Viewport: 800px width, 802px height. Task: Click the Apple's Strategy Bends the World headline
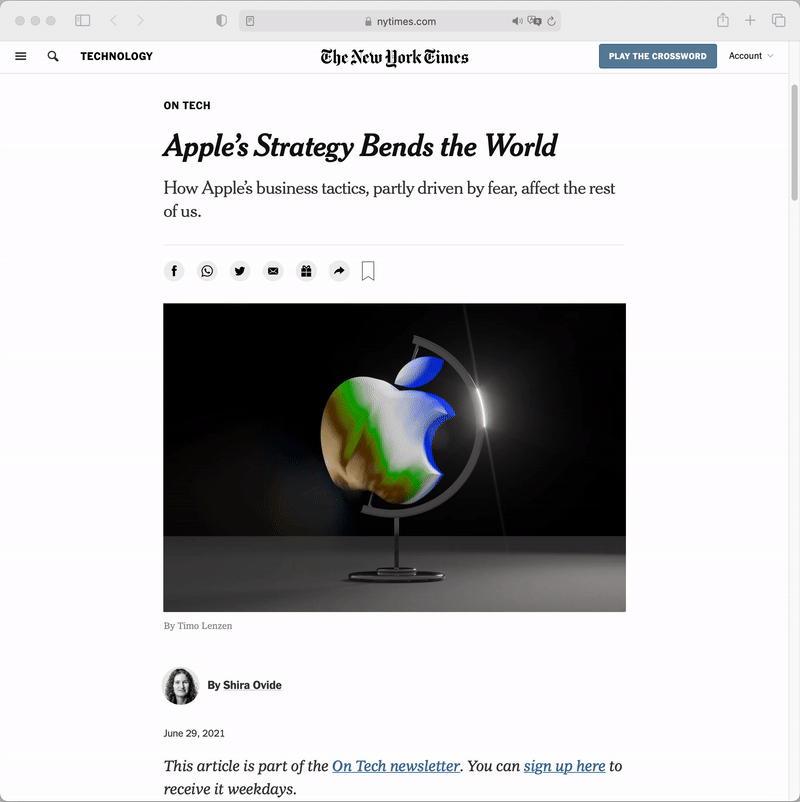(x=360, y=146)
